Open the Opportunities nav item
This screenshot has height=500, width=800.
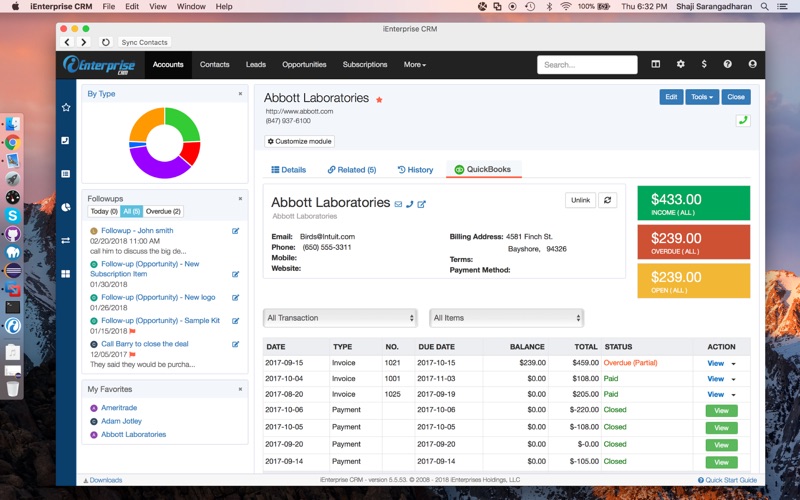[x=304, y=65]
